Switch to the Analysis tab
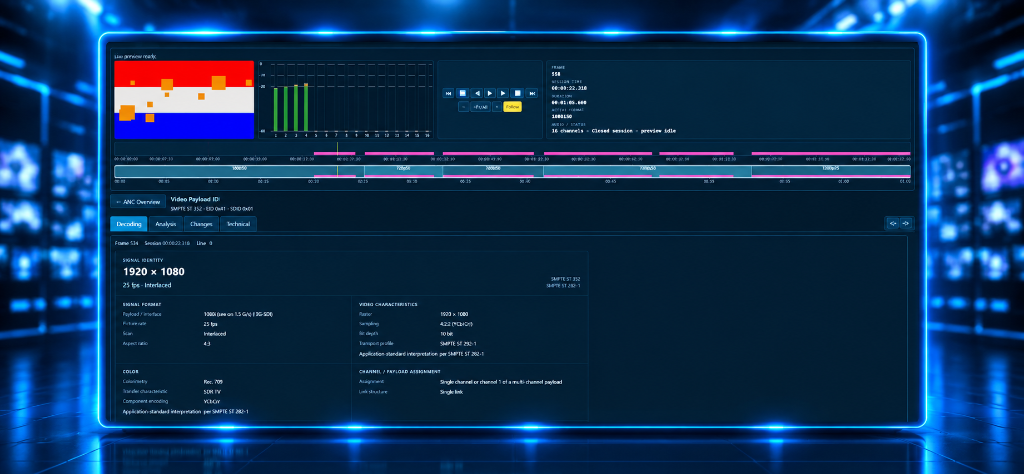The width and height of the screenshot is (1024, 474). click(x=166, y=224)
